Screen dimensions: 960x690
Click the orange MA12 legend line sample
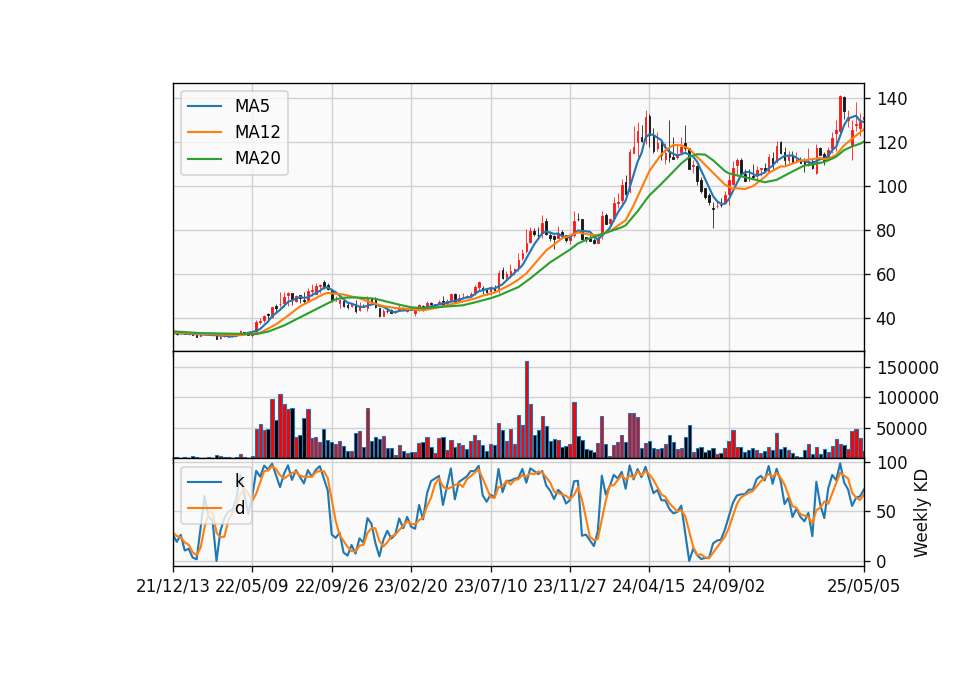[x=204, y=132]
